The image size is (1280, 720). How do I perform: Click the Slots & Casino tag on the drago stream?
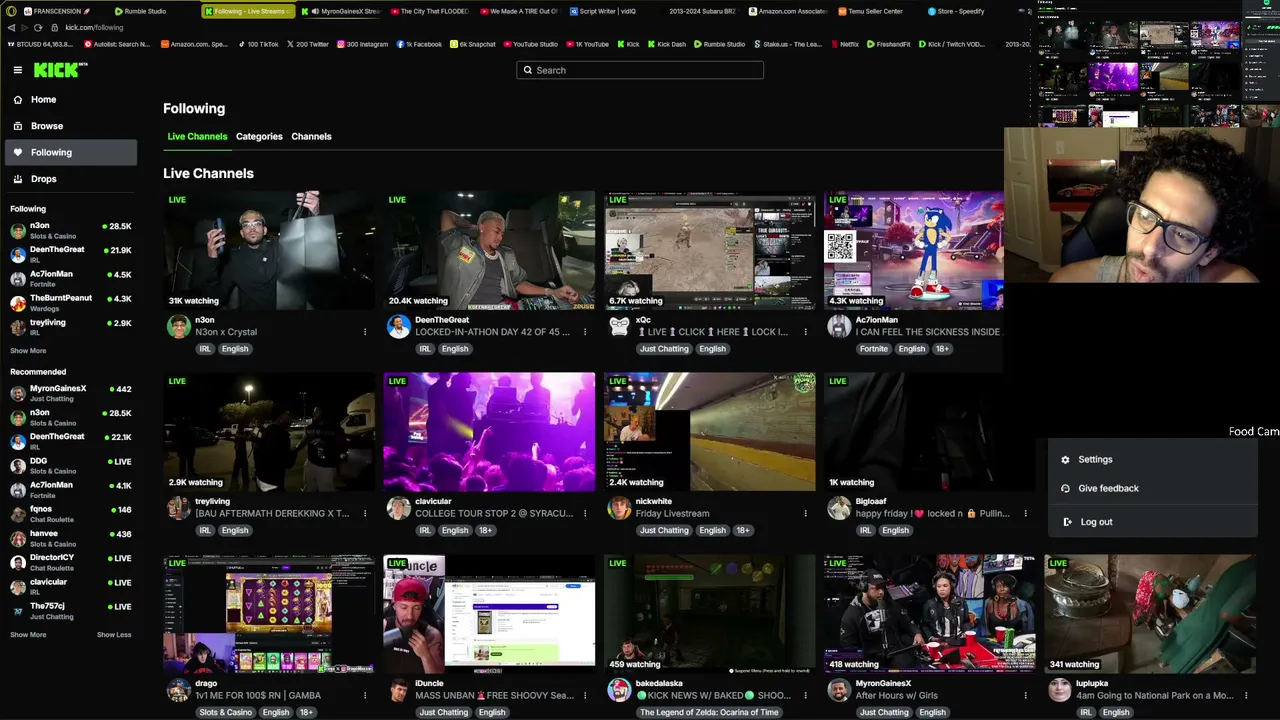(x=225, y=713)
